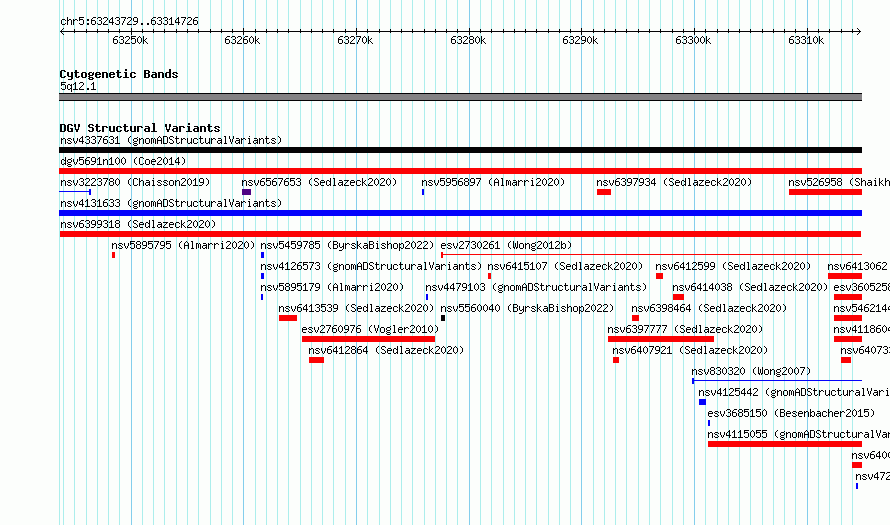Click the red nsv4115055 variant bar

[x=784, y=444]
